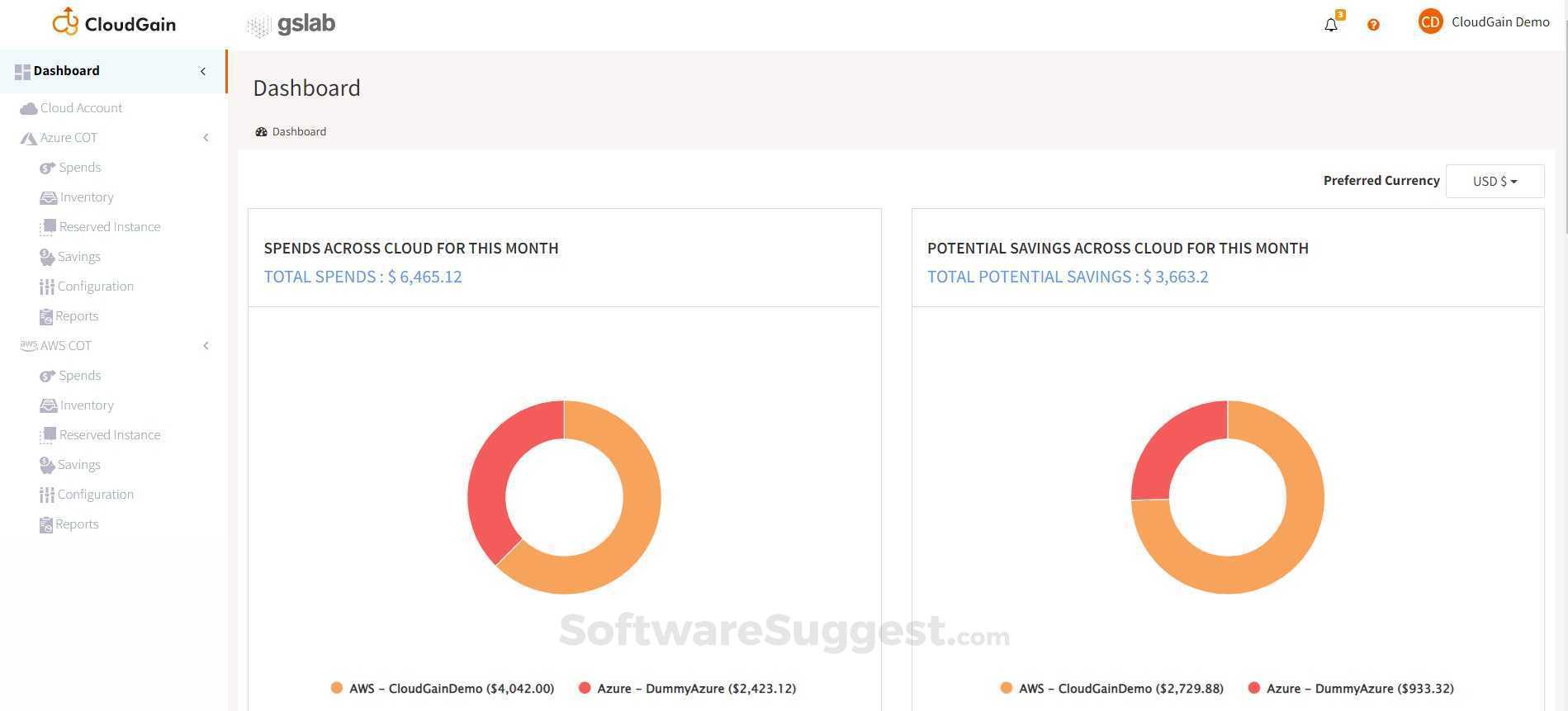Open the USD $ currency dropdown
The height and width of the screenshot is (711, 1568).
[1495, 181]
